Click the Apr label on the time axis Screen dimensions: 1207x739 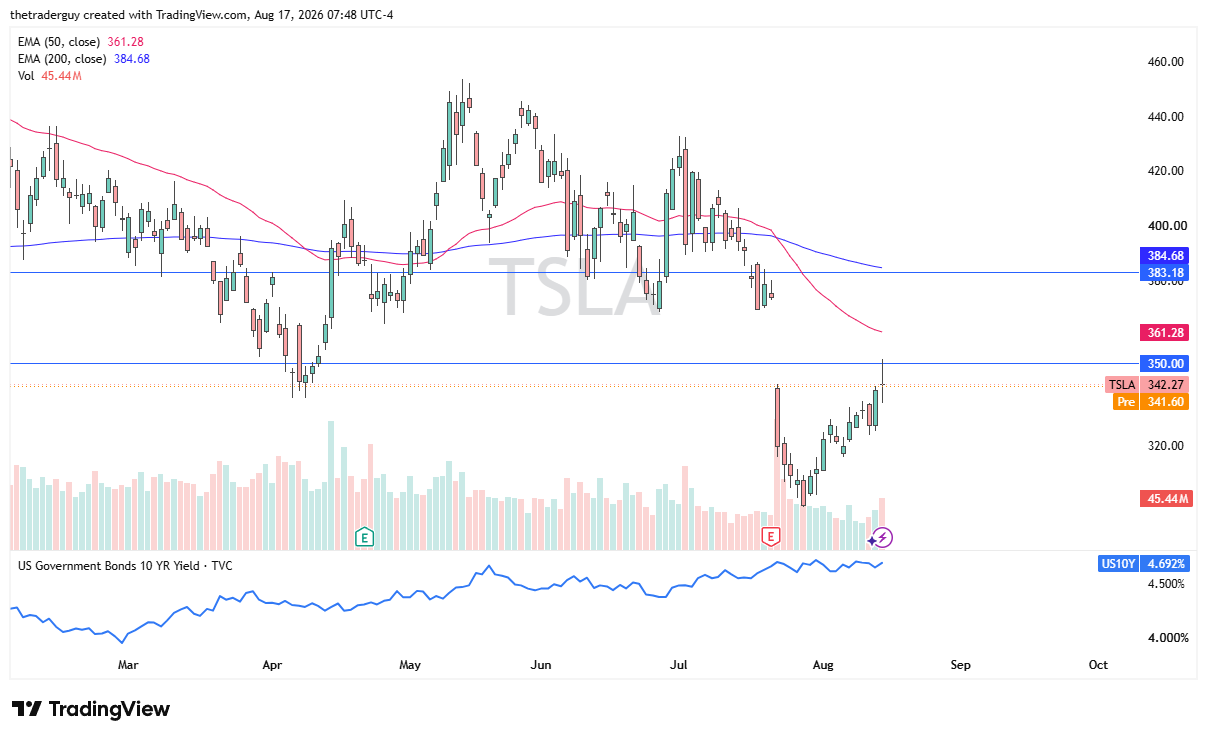274,665
